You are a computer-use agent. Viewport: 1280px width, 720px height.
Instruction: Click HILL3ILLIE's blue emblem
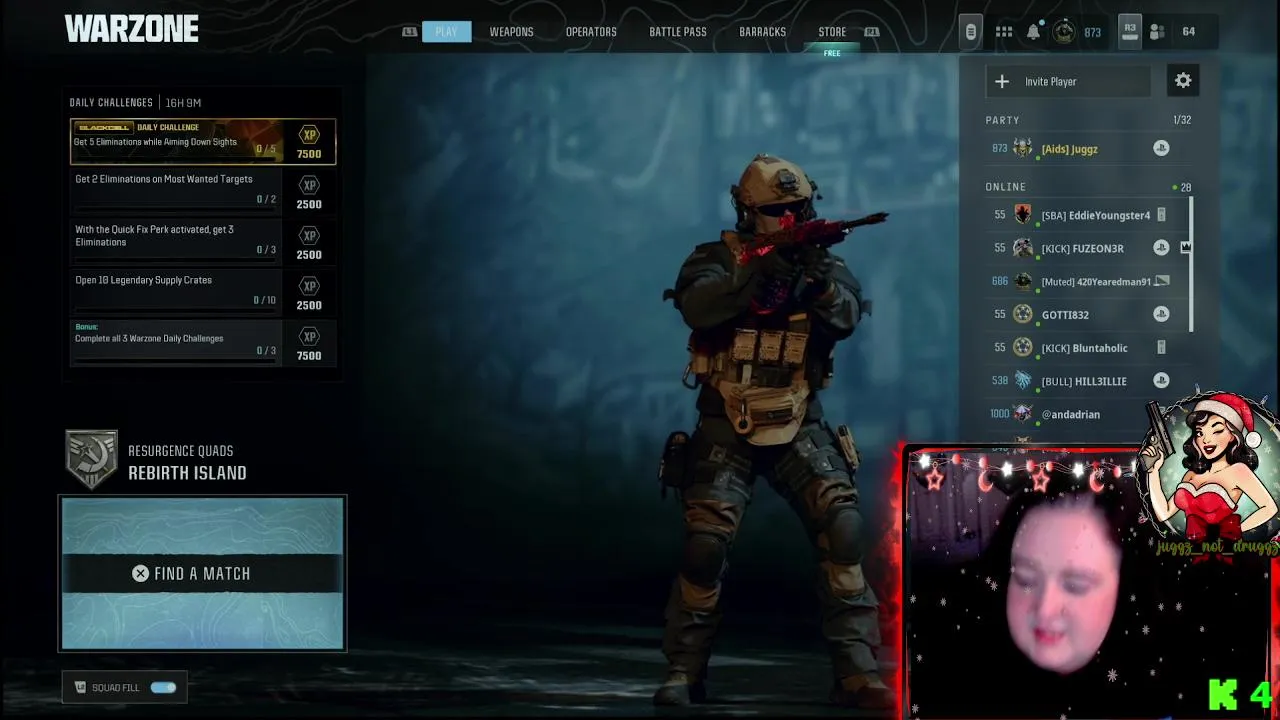tap(1022, 381)
